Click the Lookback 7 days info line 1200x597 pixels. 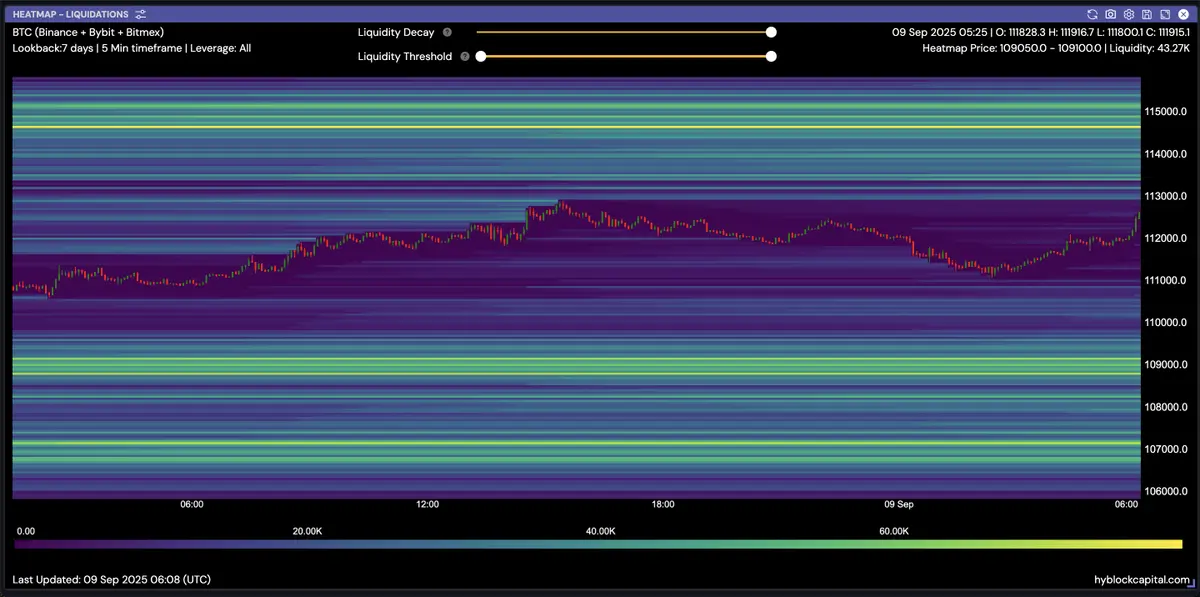[x=131, y=47]
